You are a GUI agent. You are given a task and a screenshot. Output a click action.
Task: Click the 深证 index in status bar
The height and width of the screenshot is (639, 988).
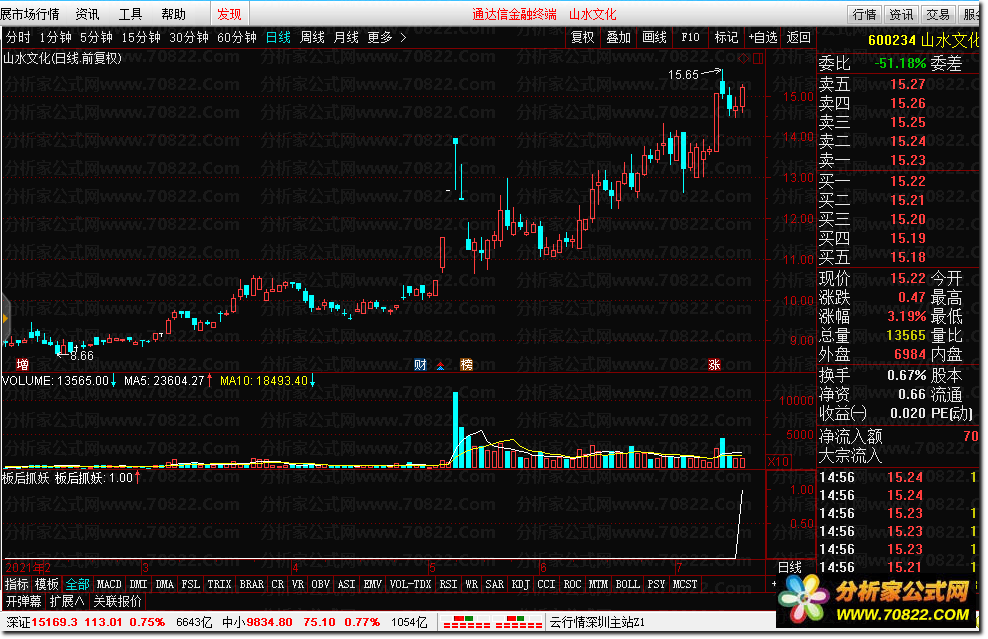point(19,622)
